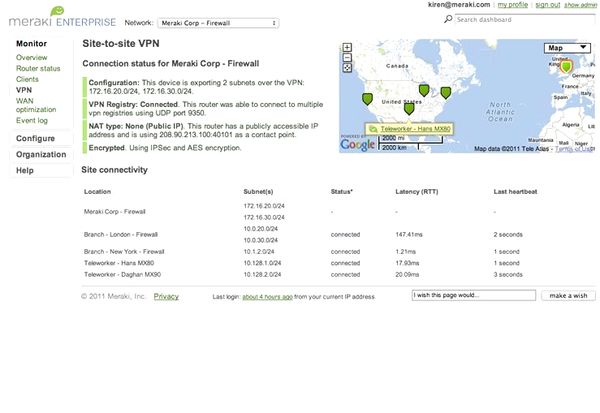Click the 1.21ms latency value
Image resolution: width=600 pixels, height=413 pixels.
[406, 251]
